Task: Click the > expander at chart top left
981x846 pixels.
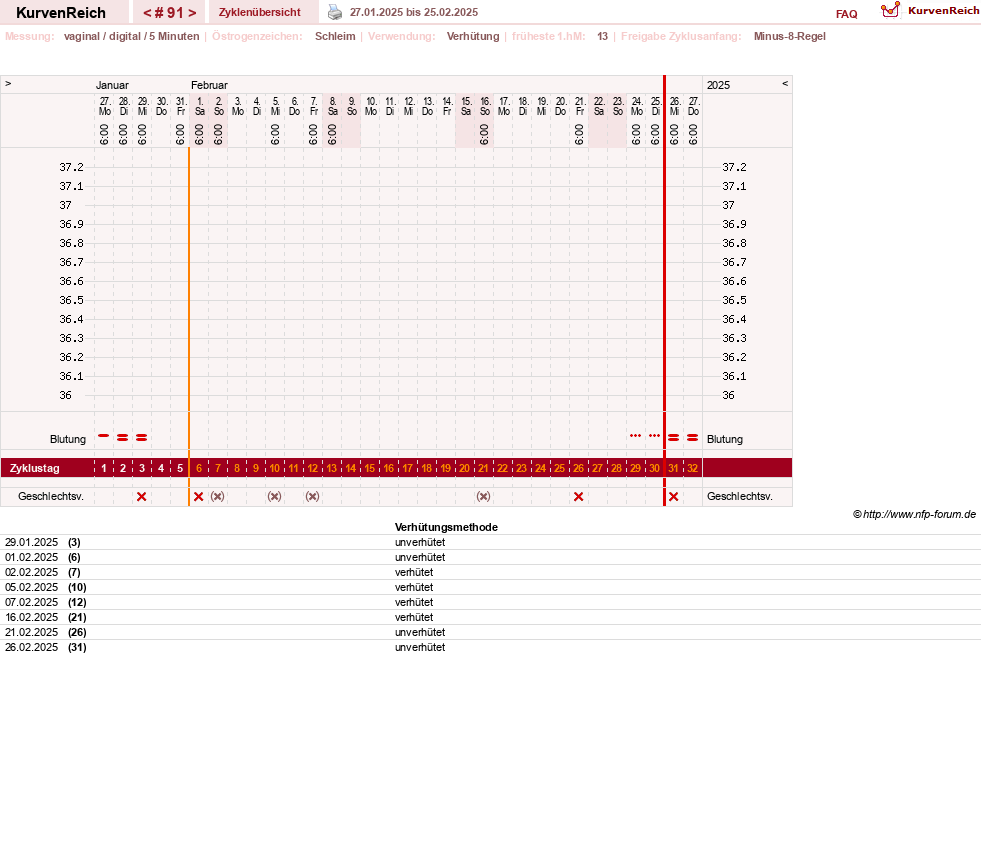Action: [8, 83]
